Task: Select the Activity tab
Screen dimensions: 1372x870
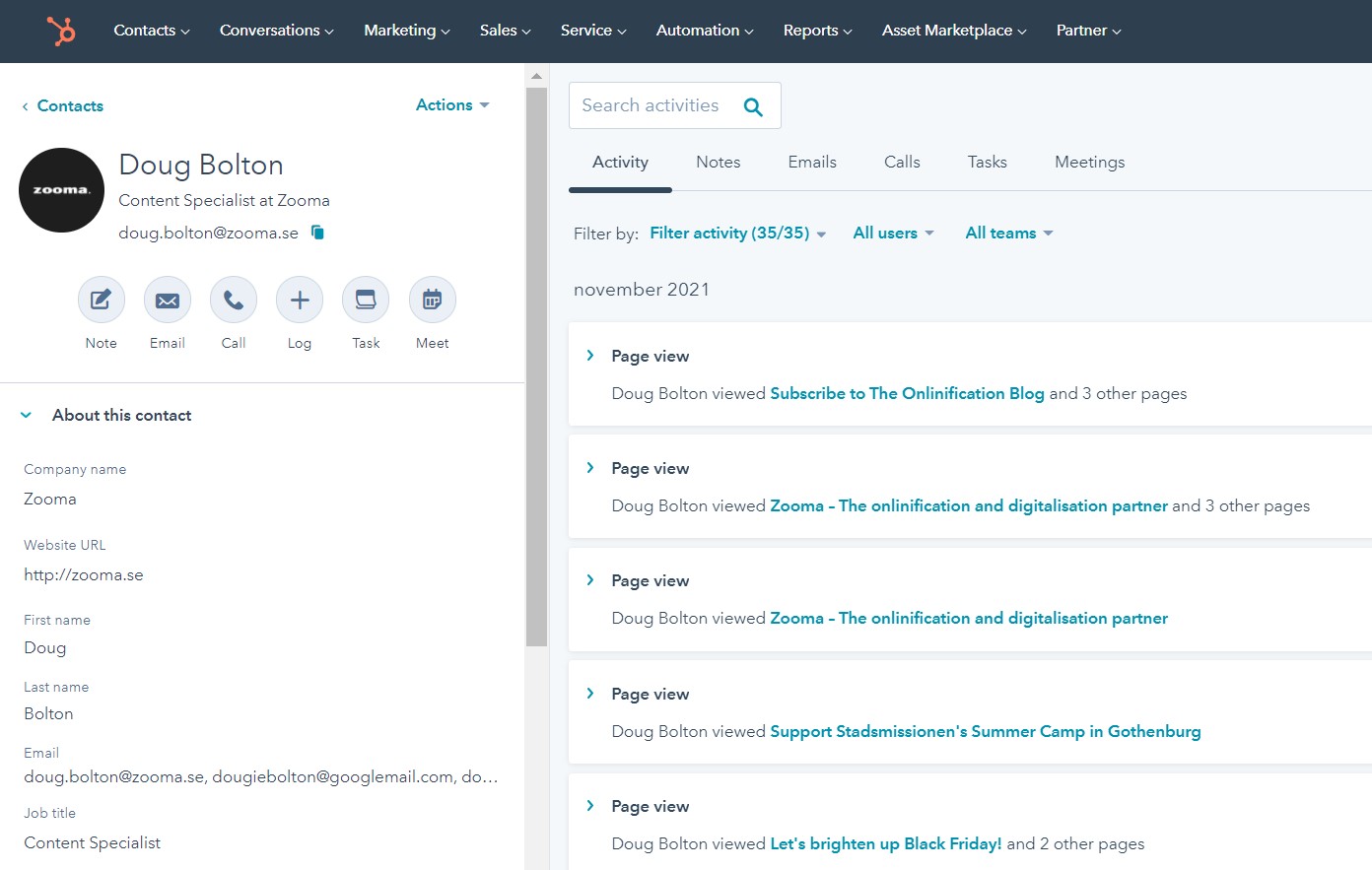Action: point(620,162)
